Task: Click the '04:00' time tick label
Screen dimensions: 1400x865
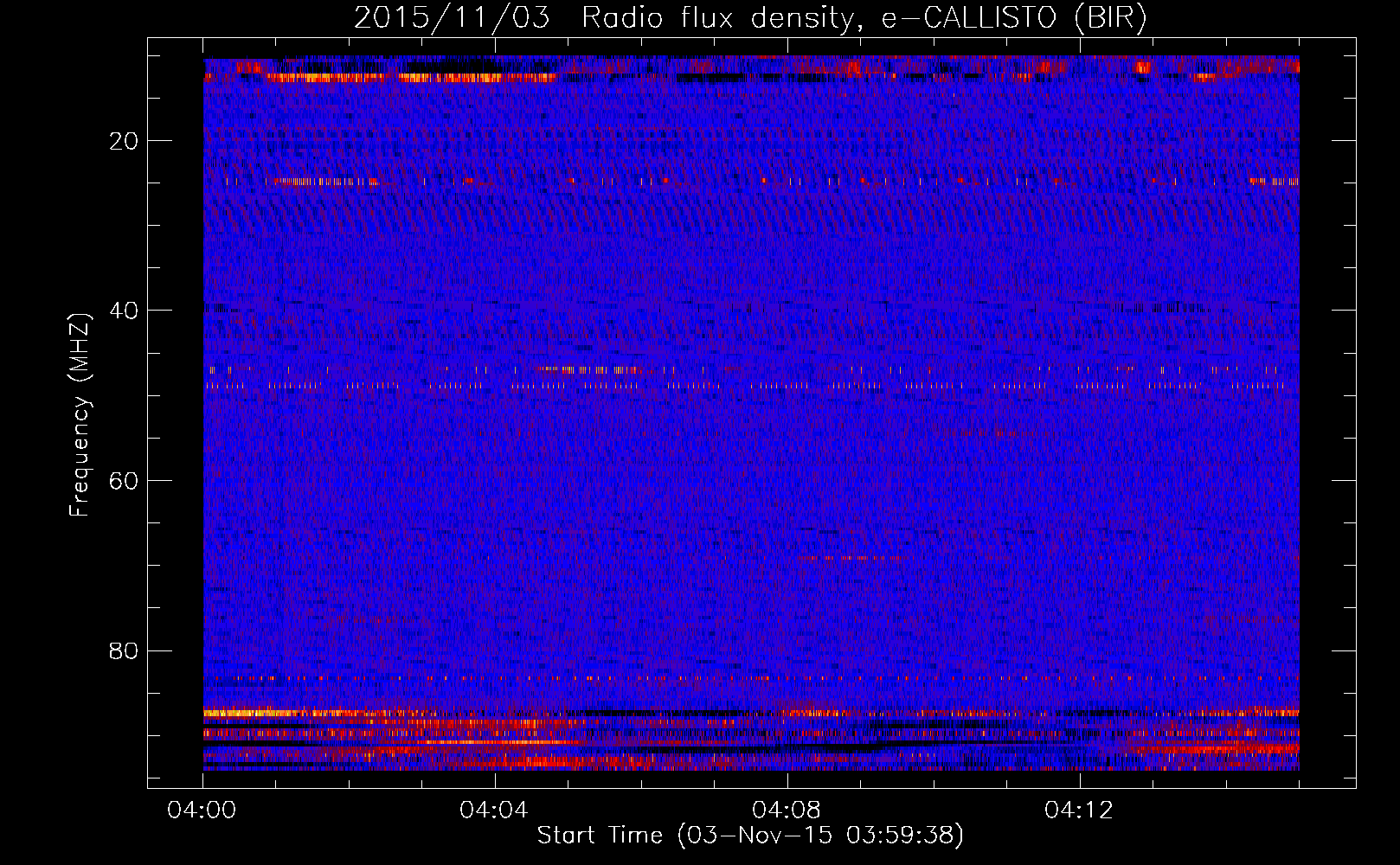Action: (202, 811)
